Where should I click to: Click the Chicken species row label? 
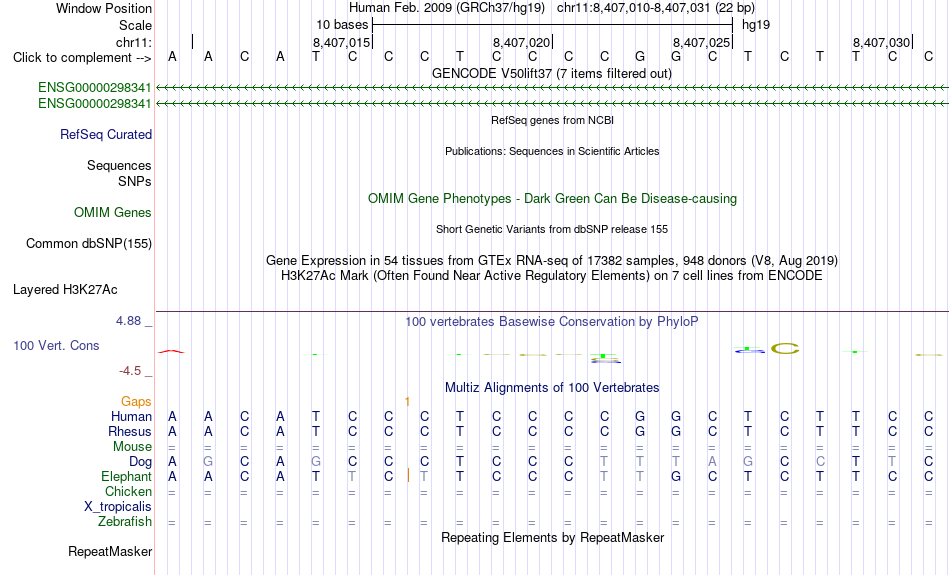click(x=128, y=491)
